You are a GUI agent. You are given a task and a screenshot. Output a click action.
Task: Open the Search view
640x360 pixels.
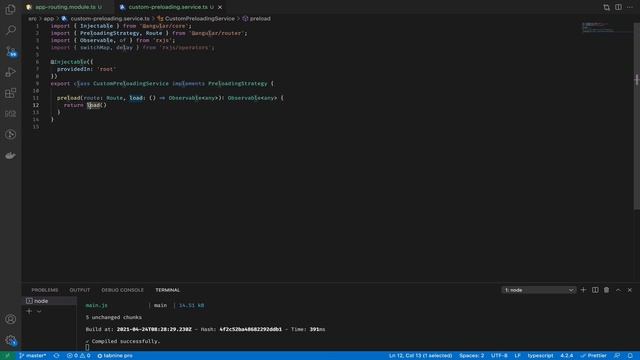tap(11, 30)
